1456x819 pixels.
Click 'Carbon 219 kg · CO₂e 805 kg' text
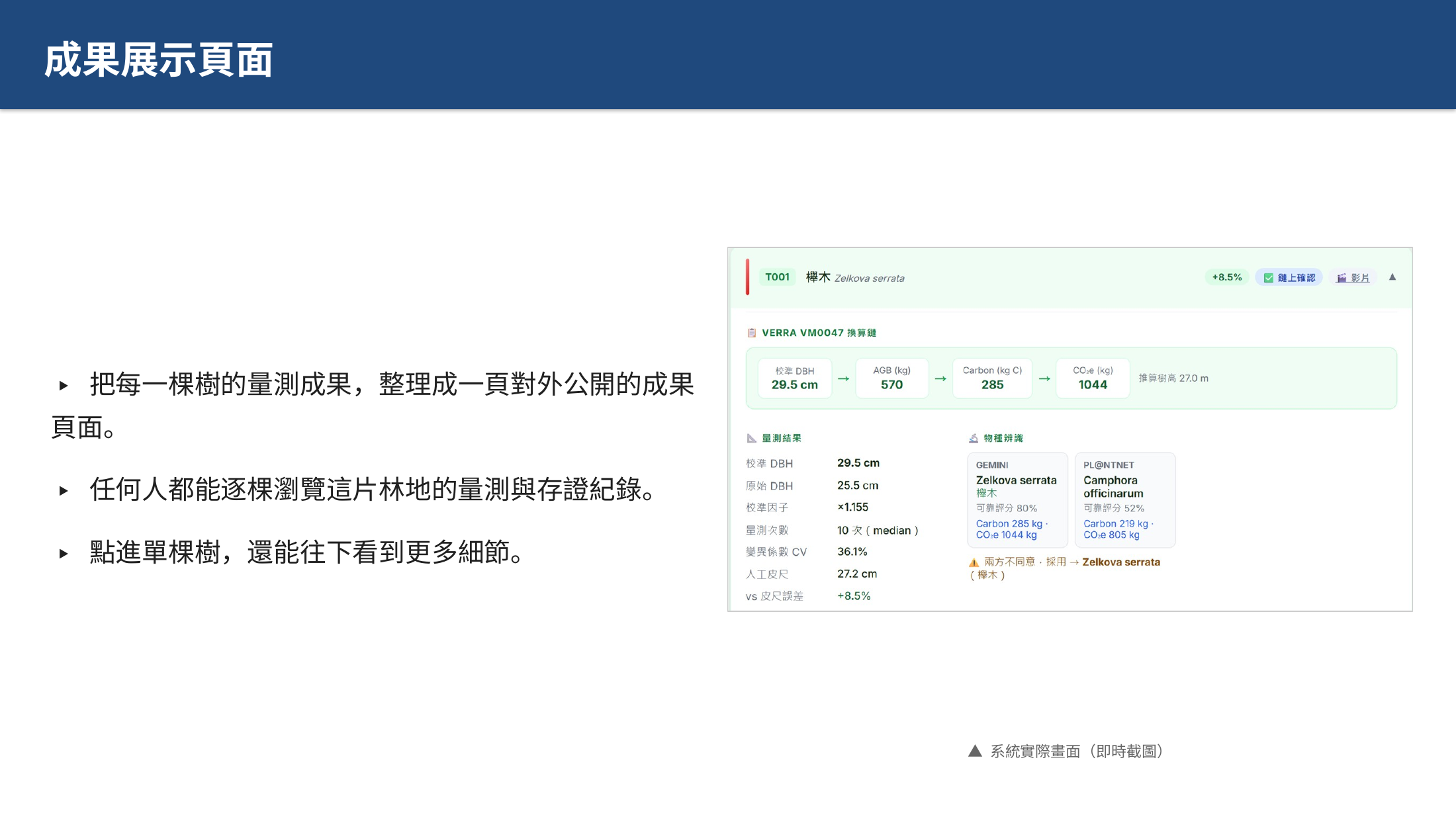tap(1118, 529)
